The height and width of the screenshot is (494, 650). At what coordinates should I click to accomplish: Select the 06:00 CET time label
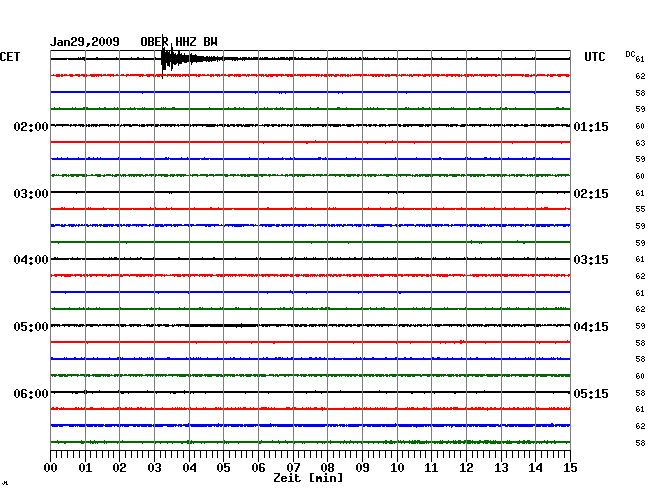[x=31, y=393]
